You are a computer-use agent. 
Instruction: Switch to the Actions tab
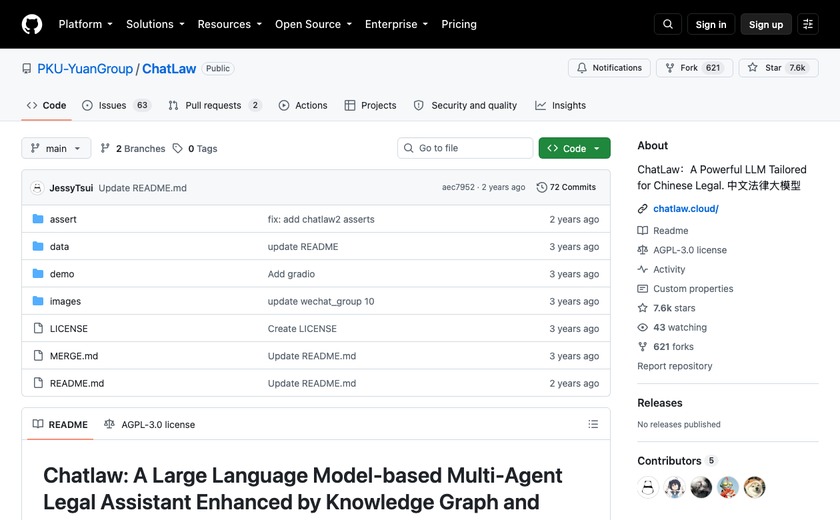(303, 105)
